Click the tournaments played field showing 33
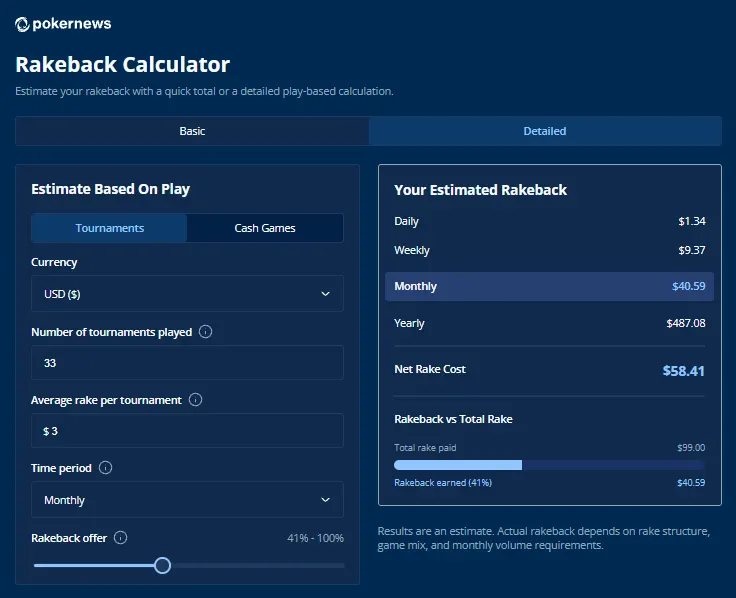736x598 pixels. (x=187, y=363)
